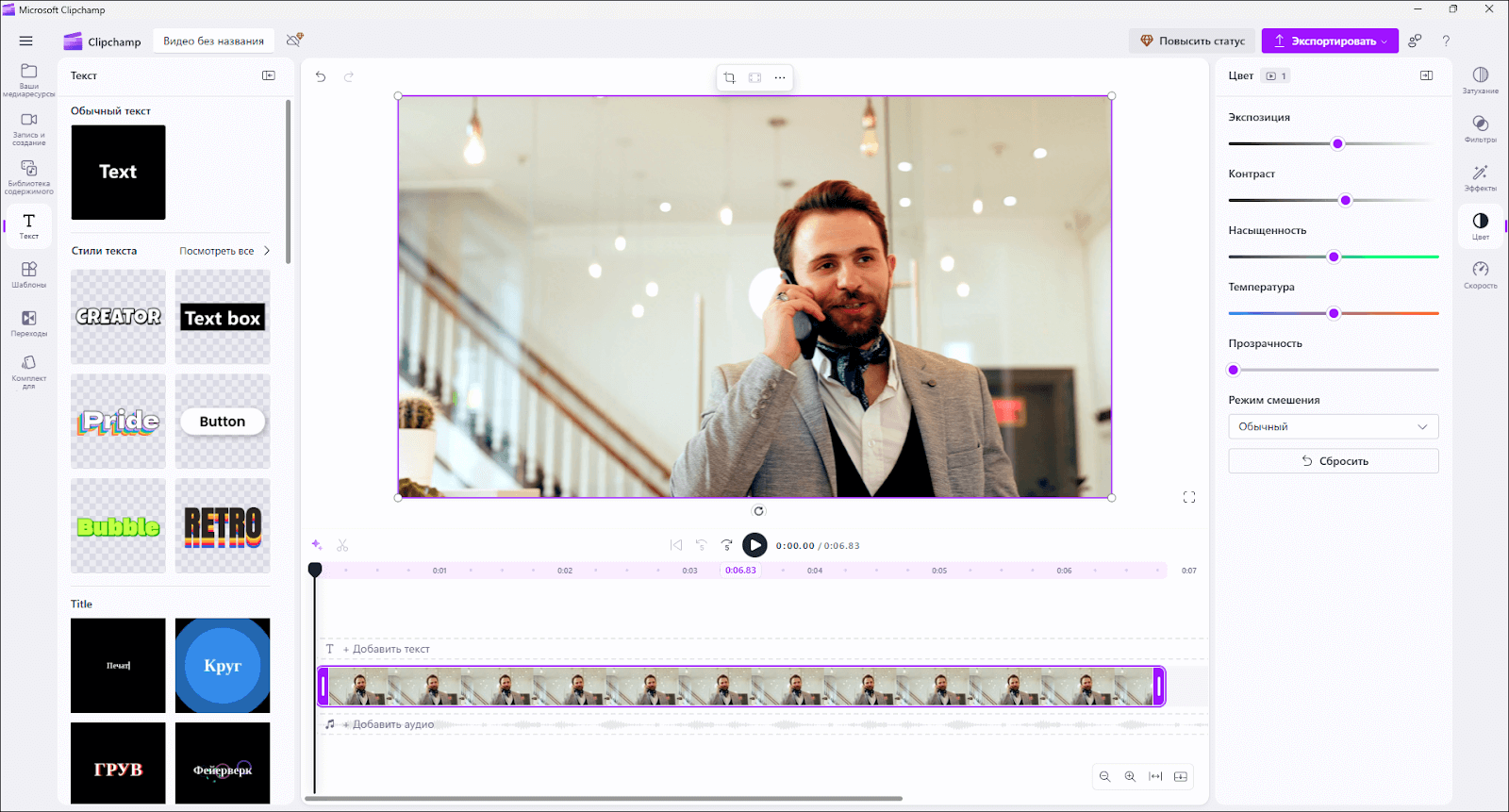
Task: Select the Печать title template
Action: [x=118, y=666]
